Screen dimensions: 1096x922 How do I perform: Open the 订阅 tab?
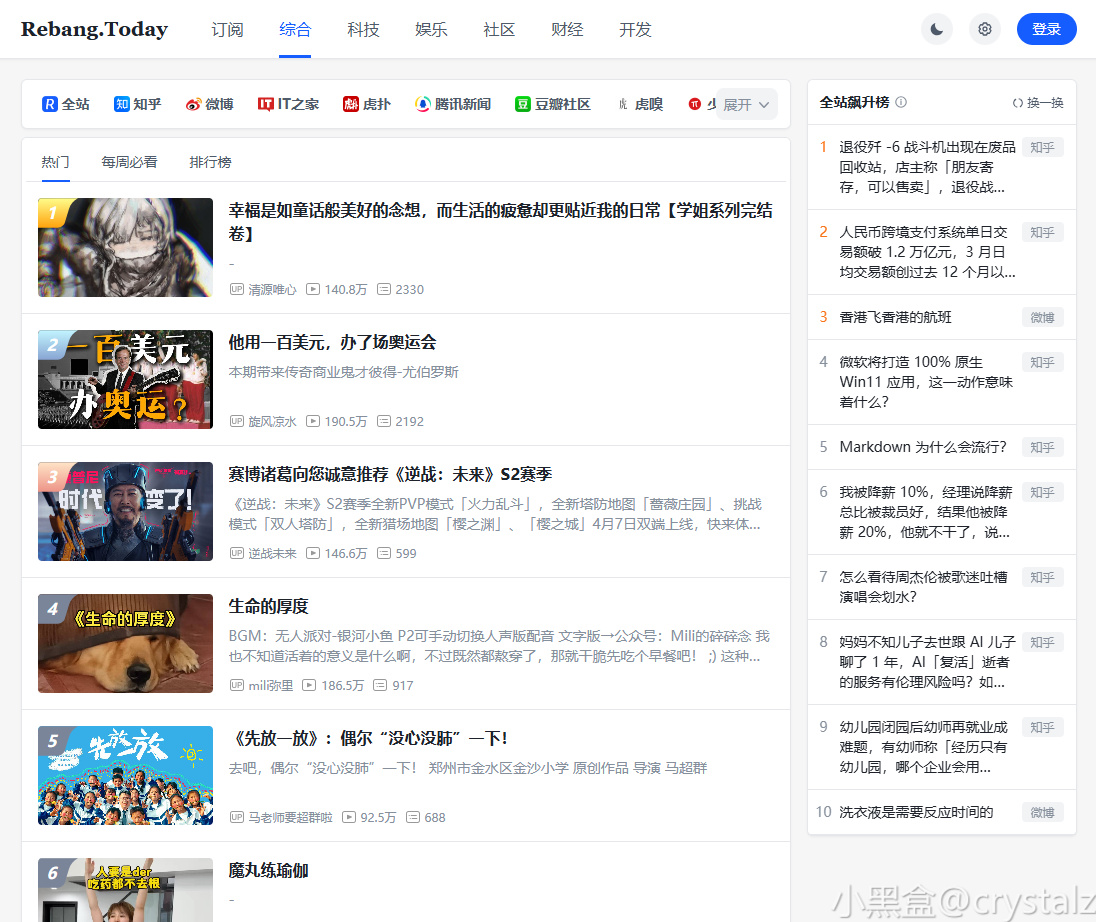coord(227,29)
